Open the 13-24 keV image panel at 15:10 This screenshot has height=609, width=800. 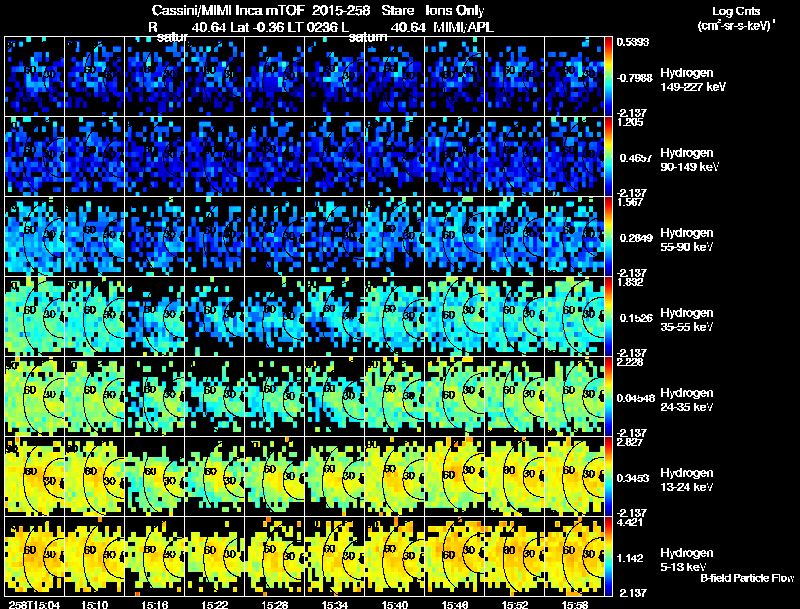(94, 477)
